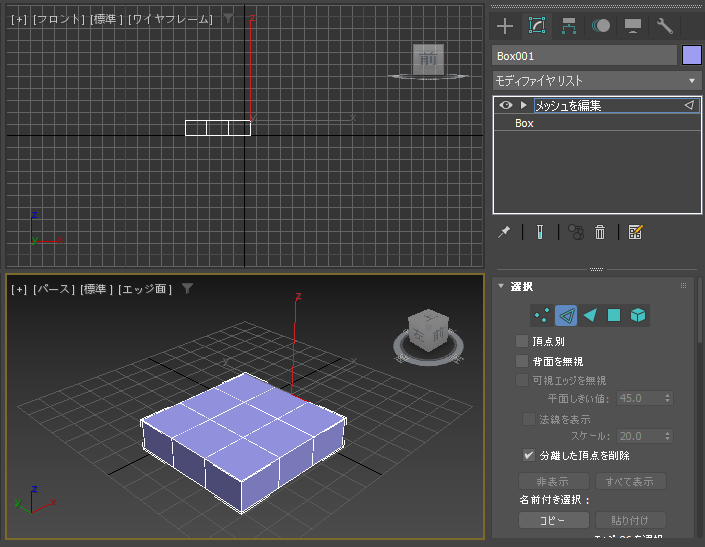Toggle Show End Result test-tube icon
Image resolution: width=705 pixels, height=547 pixels.
pyautogui.click(x=540, y=232)
